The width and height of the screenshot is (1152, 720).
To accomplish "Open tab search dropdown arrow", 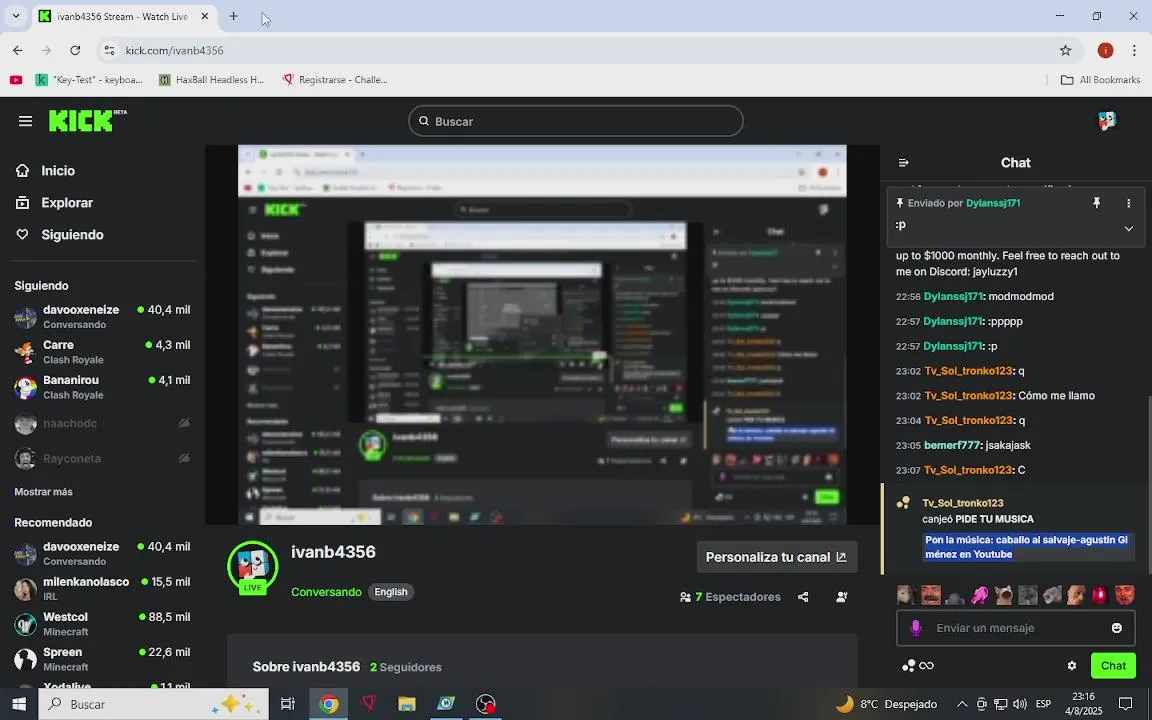I will click(x=15, y=16).
